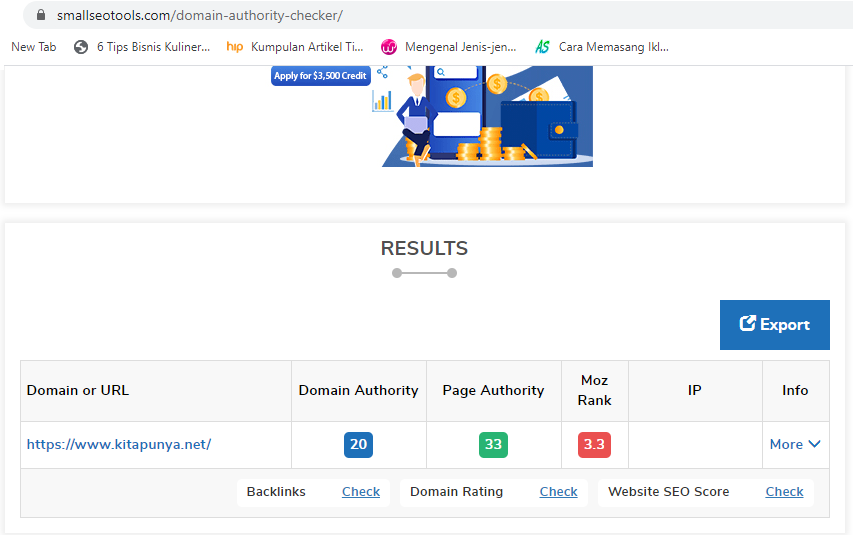
Task: Click the Check link next to Backlinks
Action: click(x=361, y=491)
